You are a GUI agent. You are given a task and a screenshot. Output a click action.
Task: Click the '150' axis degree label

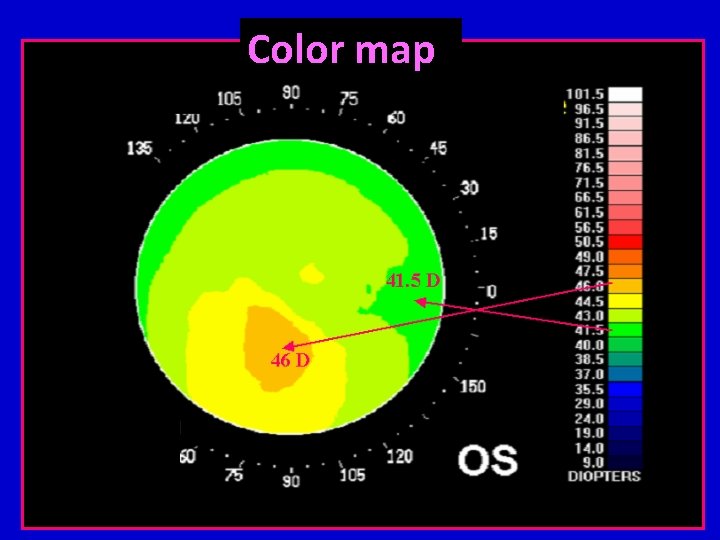[472, 387]
